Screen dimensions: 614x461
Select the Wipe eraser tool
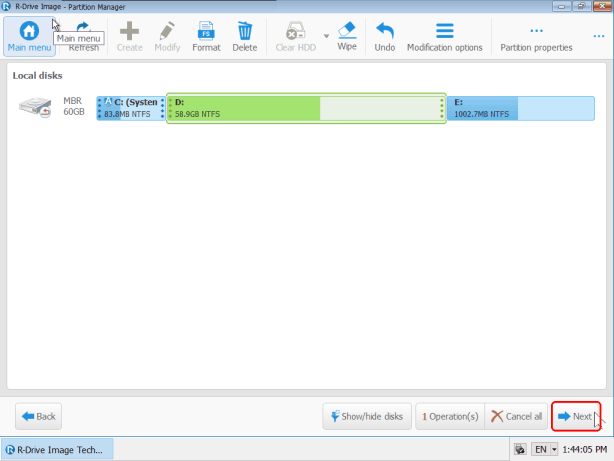pos(347,36)
